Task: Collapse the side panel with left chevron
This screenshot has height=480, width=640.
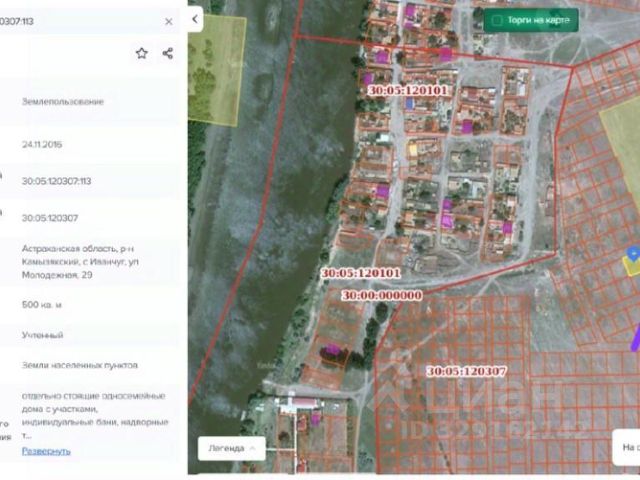Action: pyautogui.click(x=195, y=19)
